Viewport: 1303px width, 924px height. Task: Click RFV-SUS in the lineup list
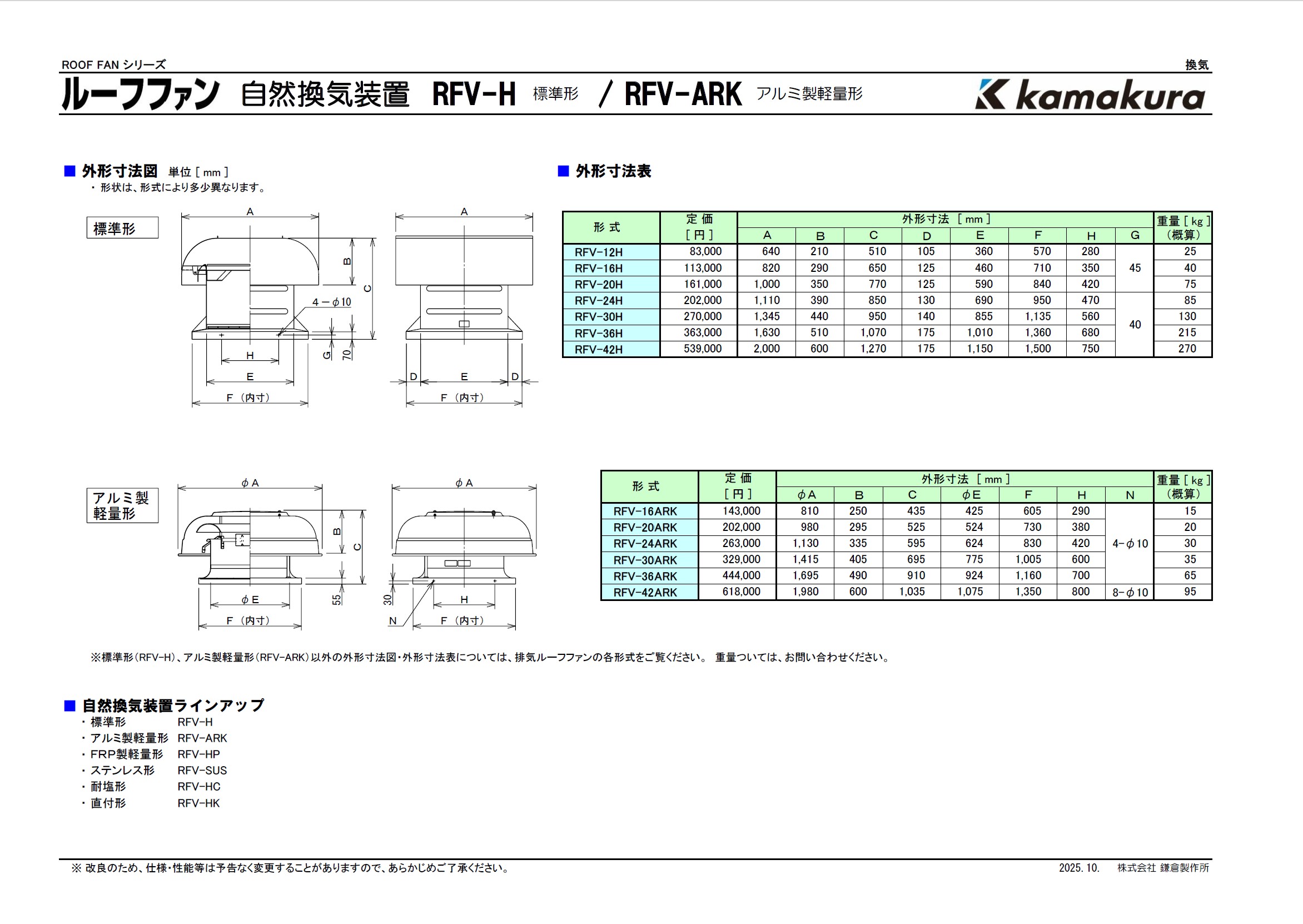pyautogui.click(x=202, y=771)
